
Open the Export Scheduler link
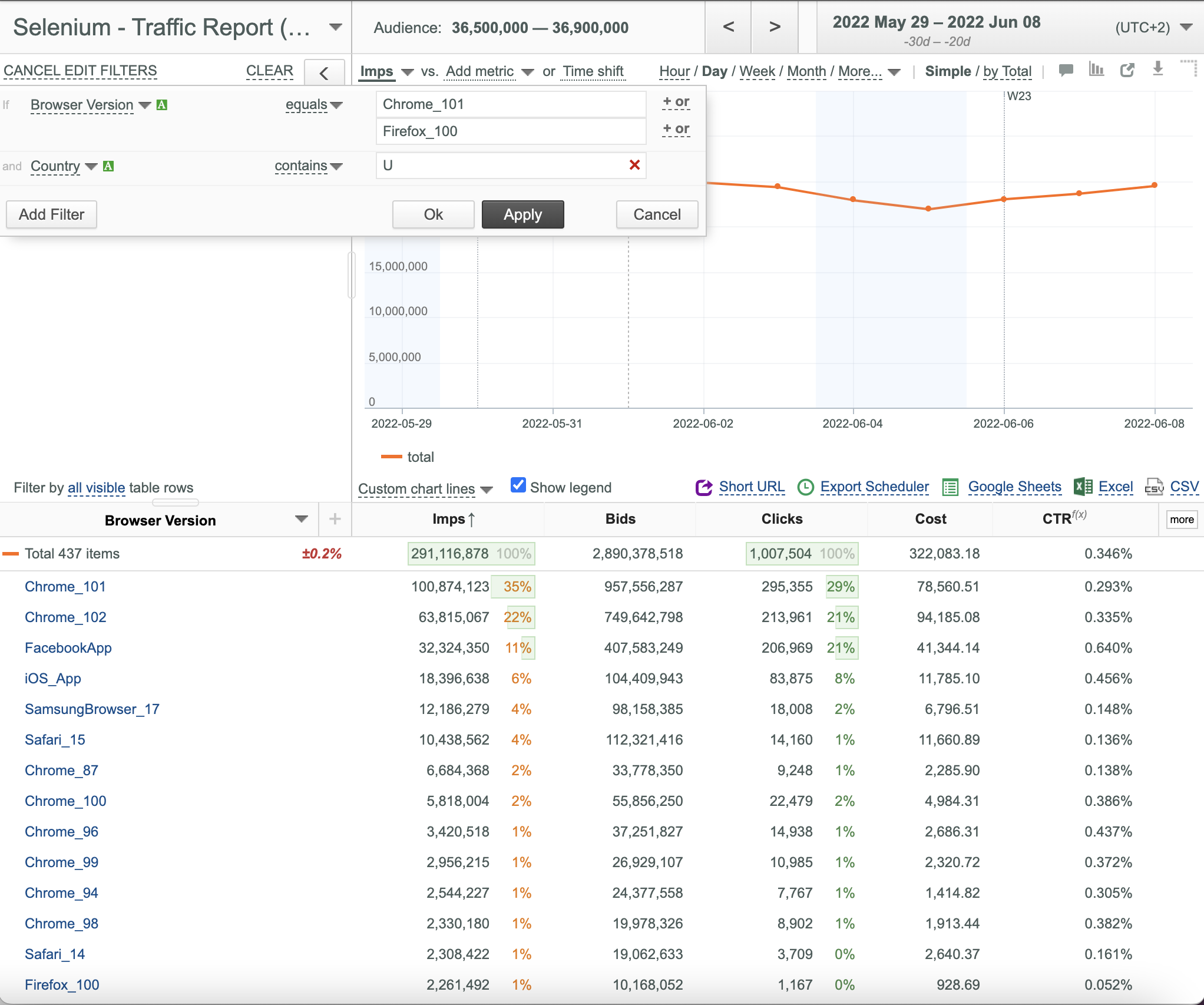(x=875, y=487)
